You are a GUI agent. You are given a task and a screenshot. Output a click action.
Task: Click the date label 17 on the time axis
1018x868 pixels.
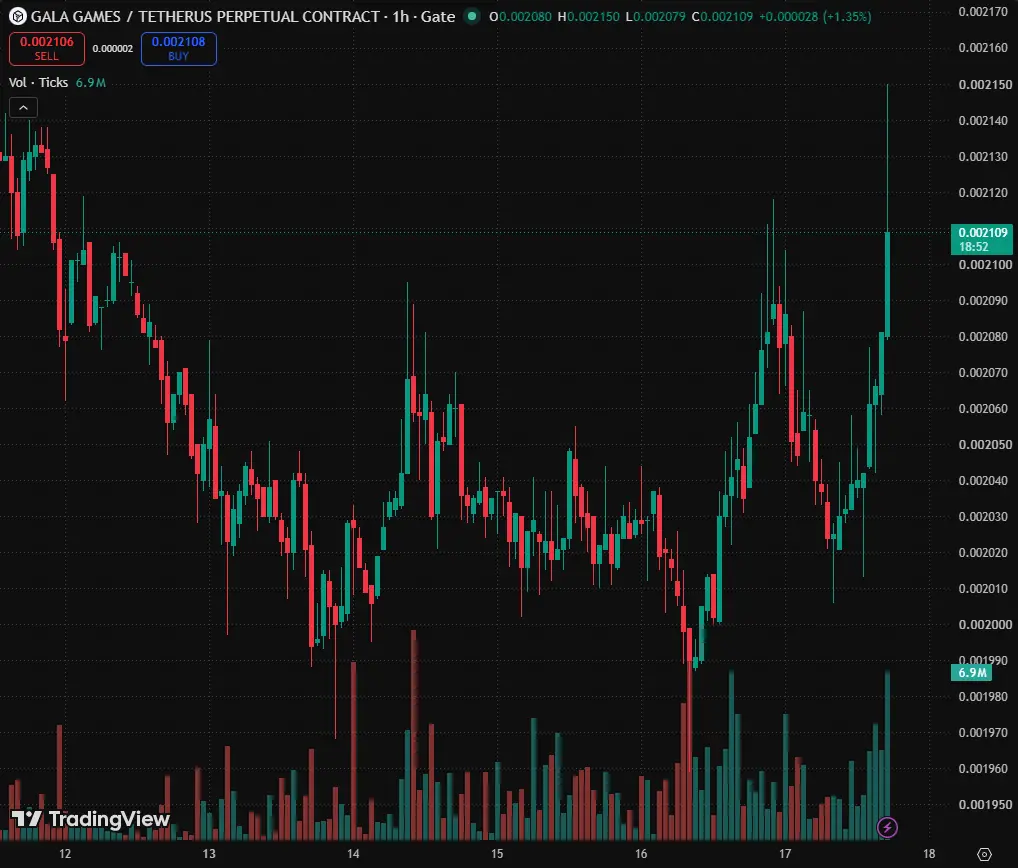786,854
